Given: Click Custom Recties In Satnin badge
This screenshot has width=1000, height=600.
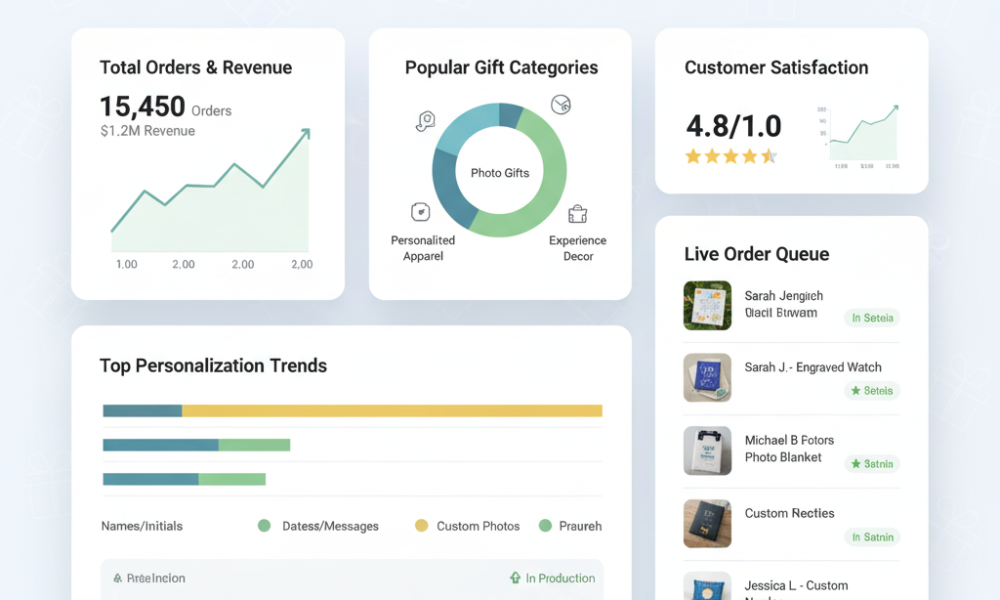Looking at the screenshot, I should pos(872,537).
